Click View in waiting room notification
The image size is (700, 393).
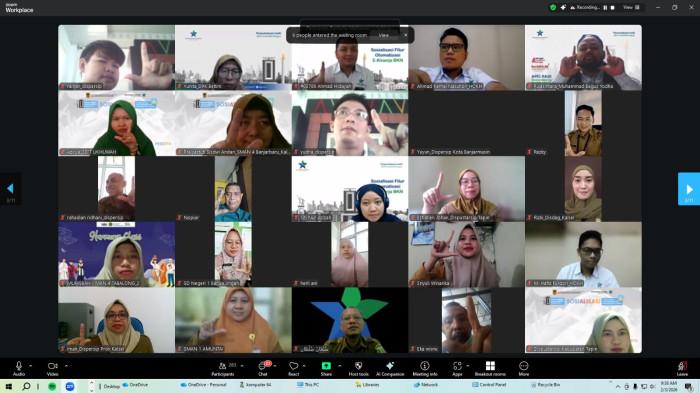point(383,35)
